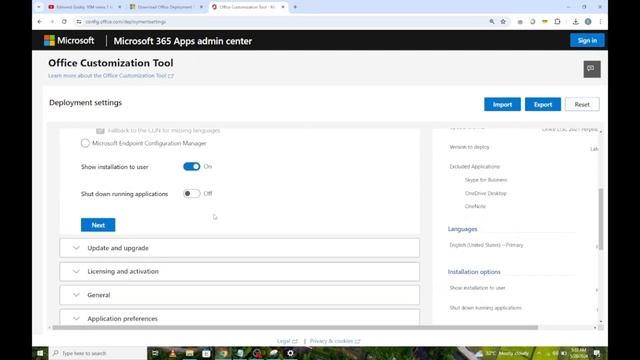Click the summary panel vertical scrollbar thumb

pos(600,218)
